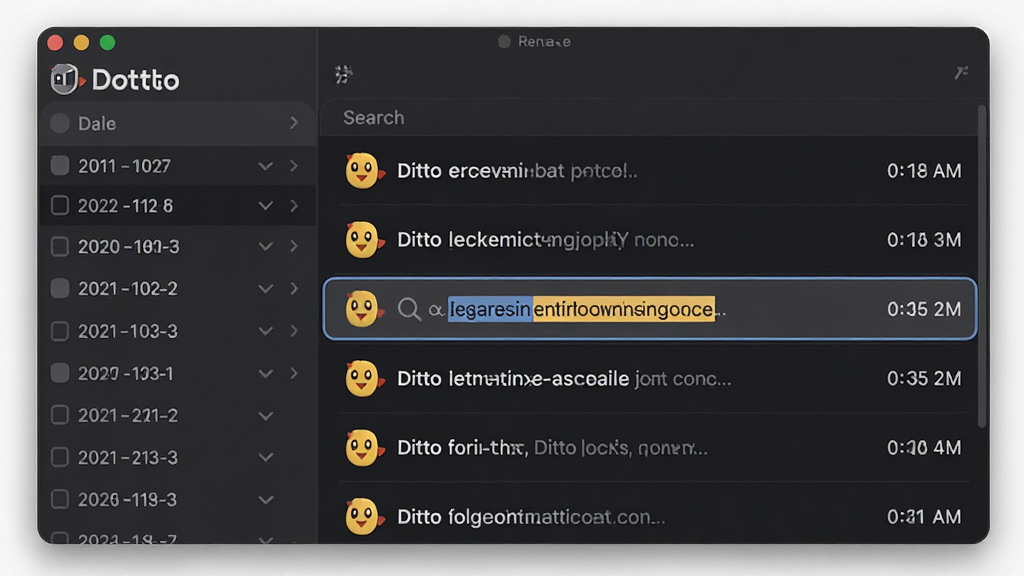This screenshot has height=576, width=1024.
Task: Expand the down chevron on 2021 – 103-3
Action: click(x=265, y=332)
